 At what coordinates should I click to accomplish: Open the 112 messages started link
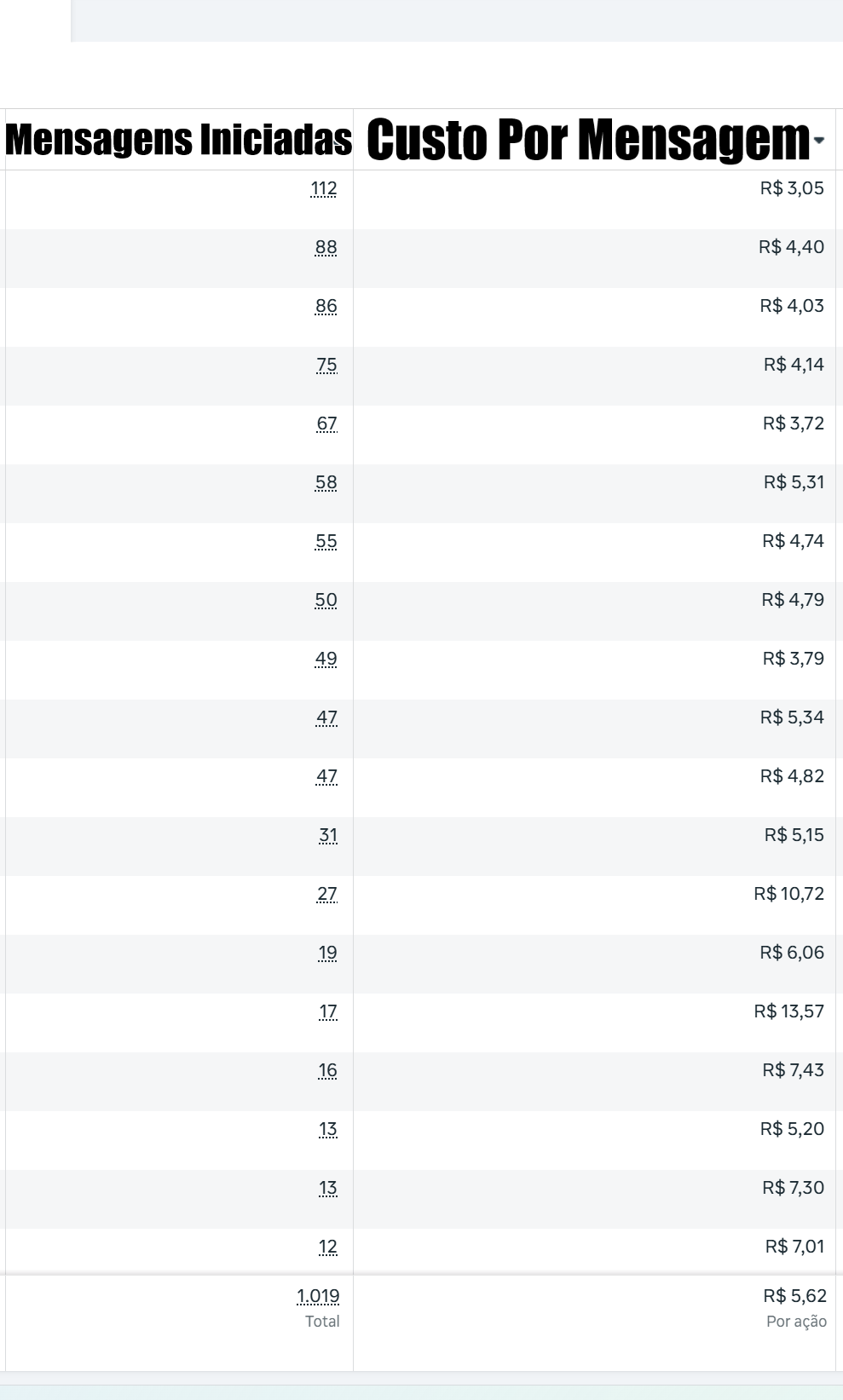(x=324, y=188)
